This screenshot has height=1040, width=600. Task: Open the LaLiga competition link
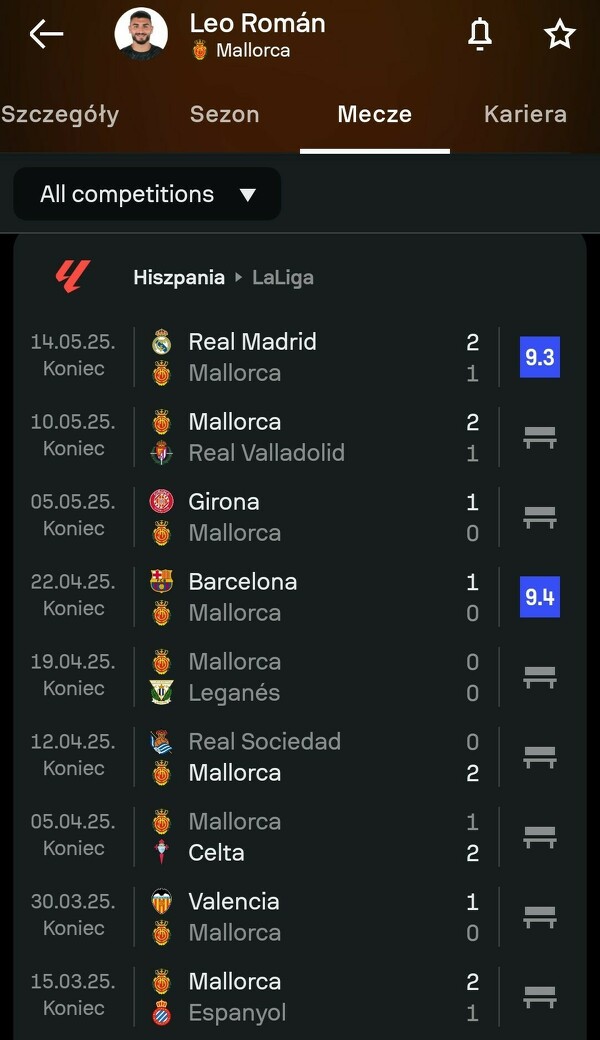283,277
